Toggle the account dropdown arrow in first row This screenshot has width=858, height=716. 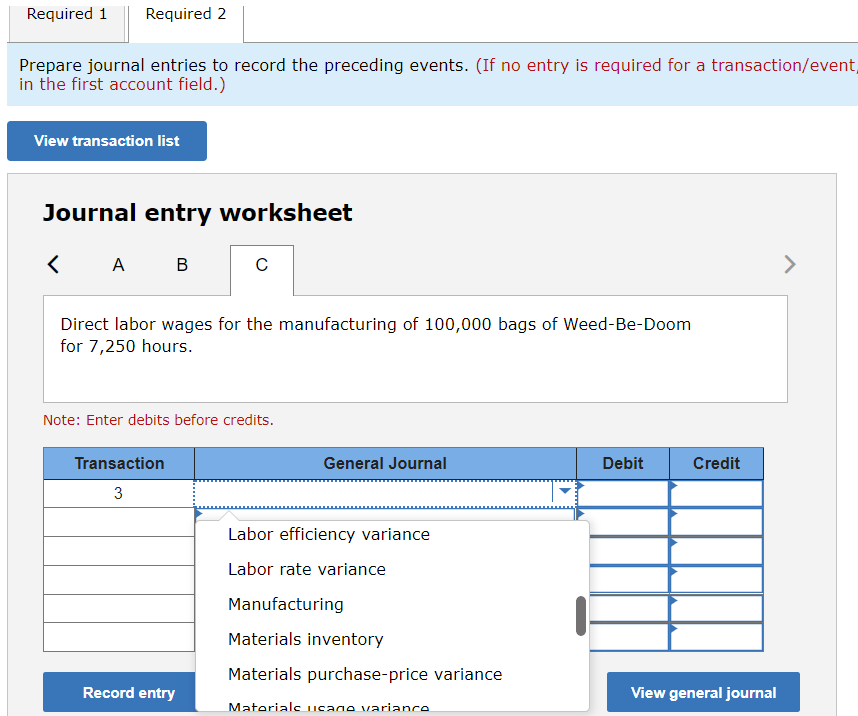[x=565, y=491]
